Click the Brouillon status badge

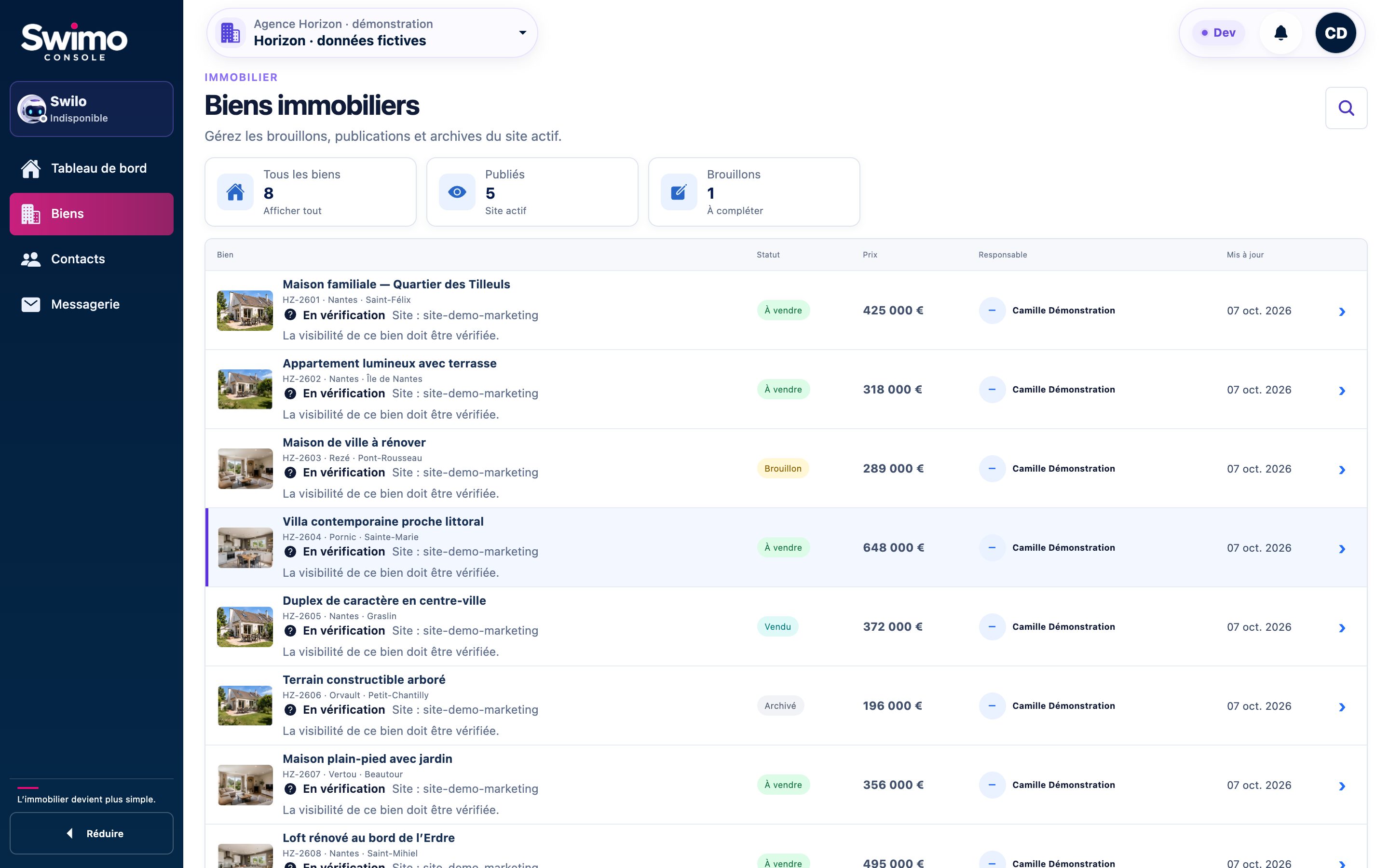tap(783, 468)
